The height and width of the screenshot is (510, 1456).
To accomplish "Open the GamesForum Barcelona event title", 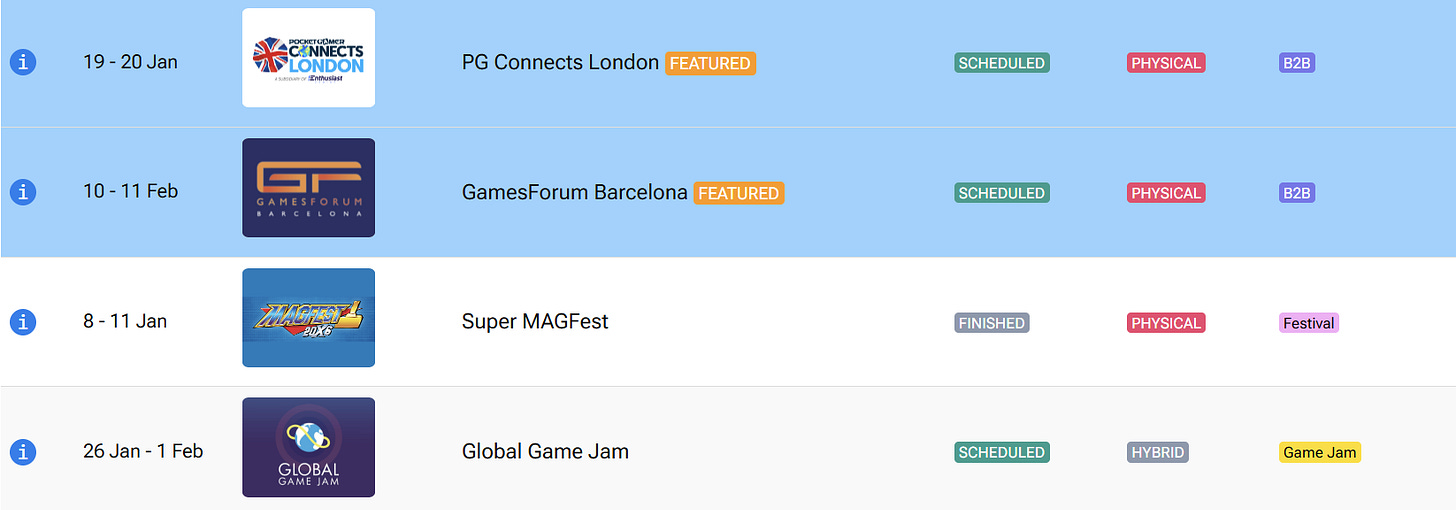I will [574, 192].
